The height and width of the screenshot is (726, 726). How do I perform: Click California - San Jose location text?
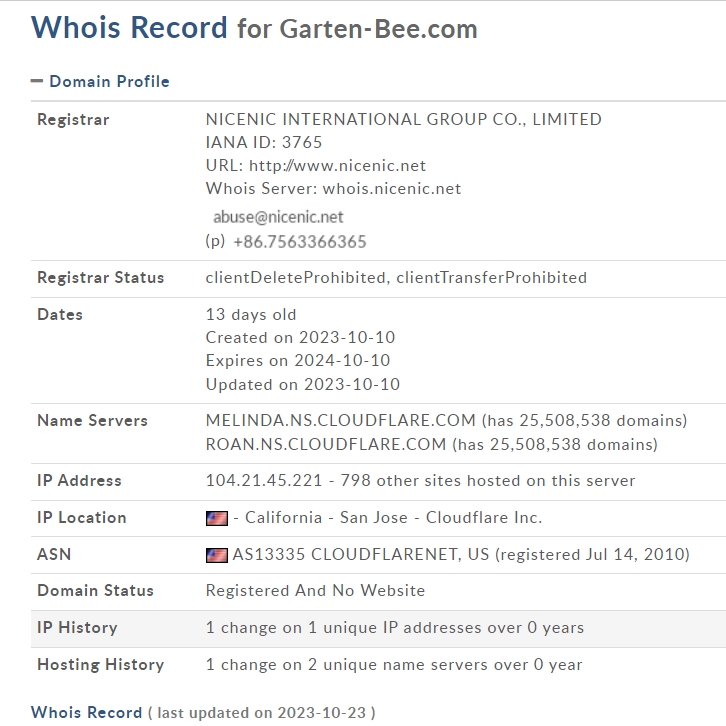pyautogui.click(x=326, y=518)
